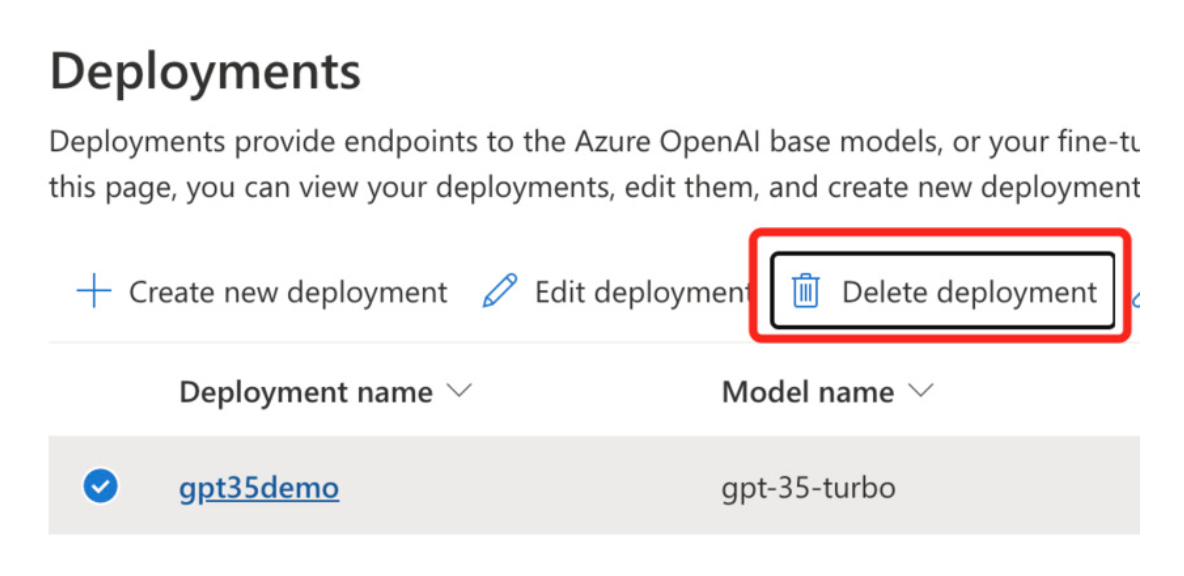The width and height of the screenshot is (1184, 576).
Task: Expand the Deployment name column chevron
Action: (x=458, y=392)
